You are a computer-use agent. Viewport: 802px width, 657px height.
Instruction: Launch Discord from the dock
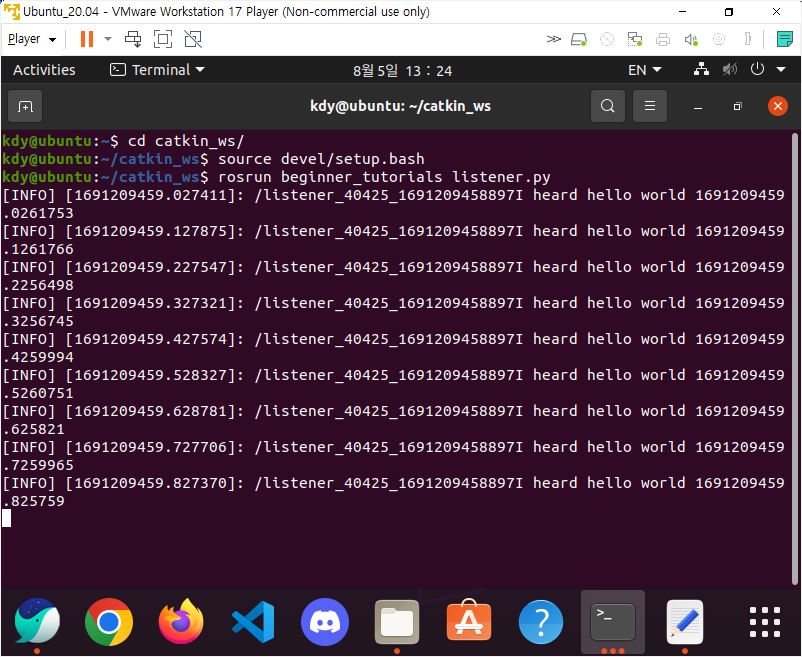click(x=325, y=622)
